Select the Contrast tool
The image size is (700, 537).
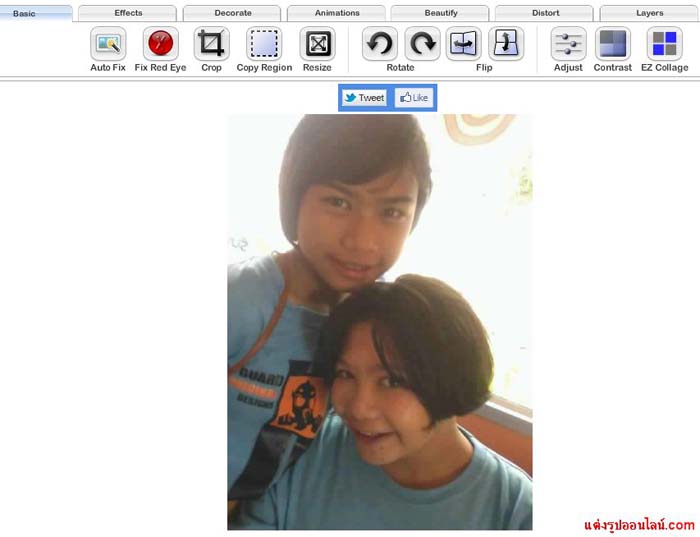coord(612,44)
